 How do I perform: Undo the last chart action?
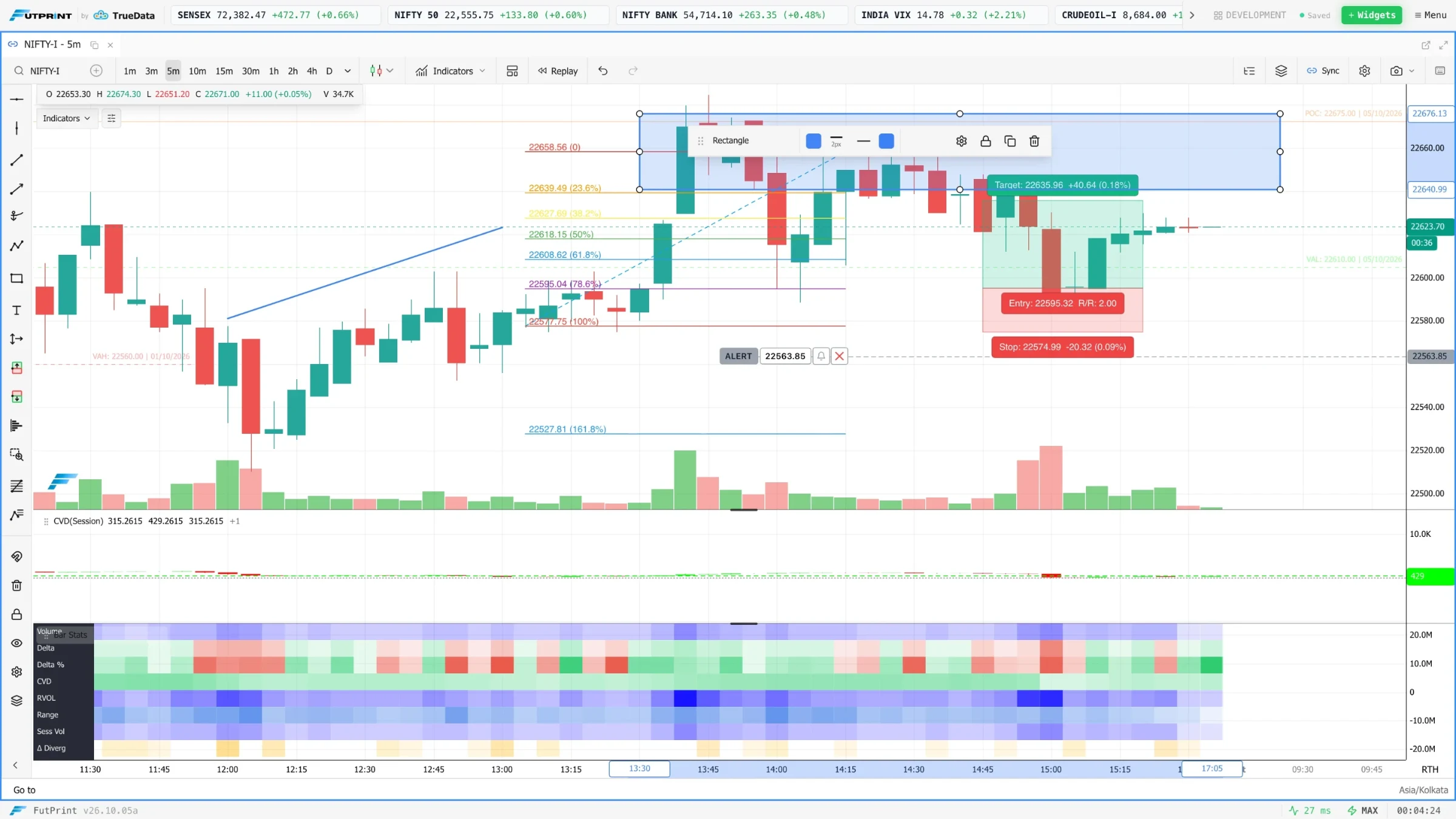602,71
